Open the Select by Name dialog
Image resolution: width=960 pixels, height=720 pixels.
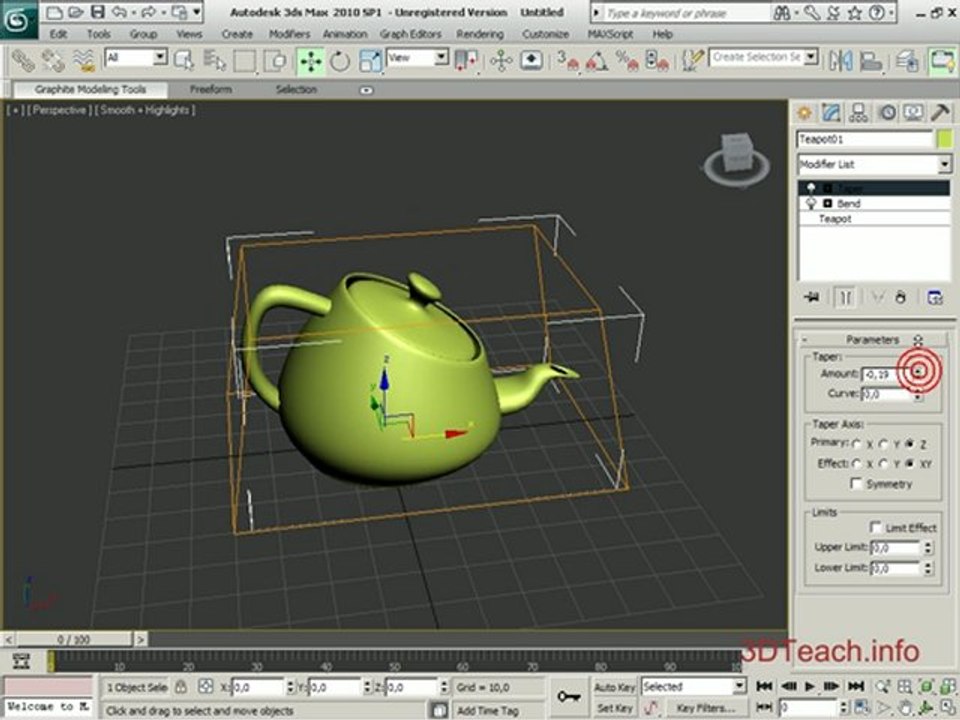click(214, 60)
